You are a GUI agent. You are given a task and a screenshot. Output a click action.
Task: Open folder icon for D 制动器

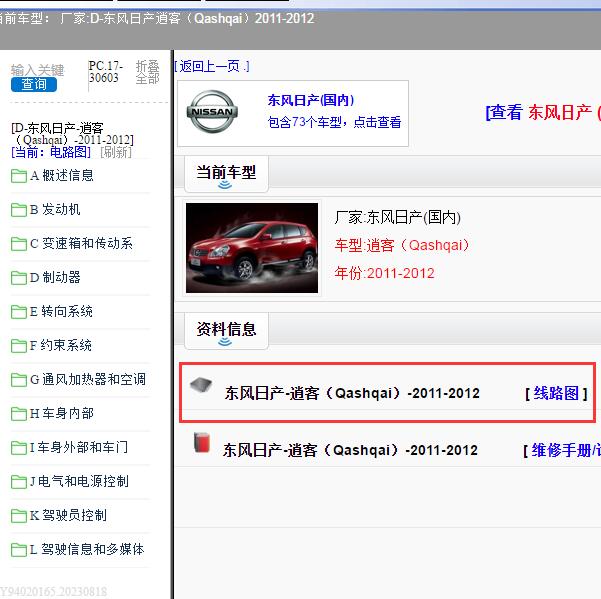[x=19, y=278]
